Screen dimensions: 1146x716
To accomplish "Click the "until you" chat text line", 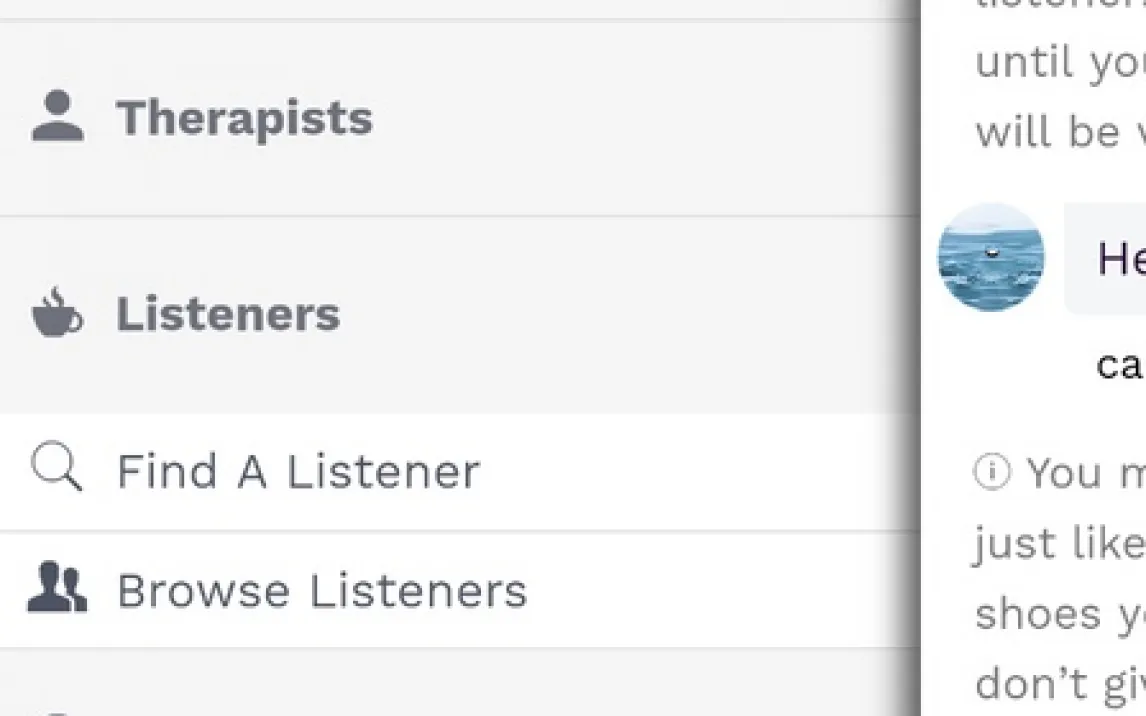I will tap(1060, 64).
